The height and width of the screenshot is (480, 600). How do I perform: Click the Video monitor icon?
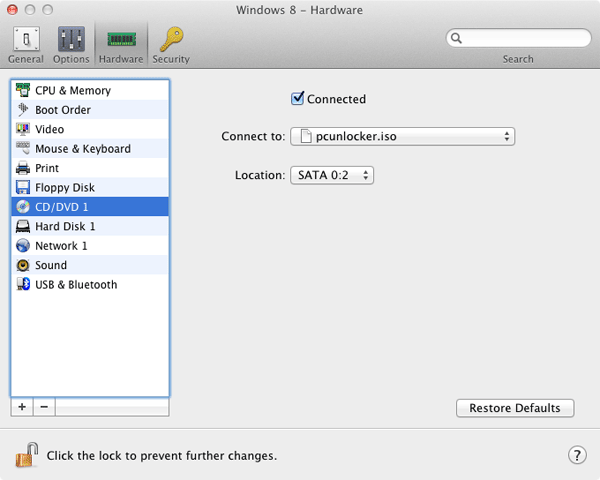pyautogui.click(x=23, y=129)
